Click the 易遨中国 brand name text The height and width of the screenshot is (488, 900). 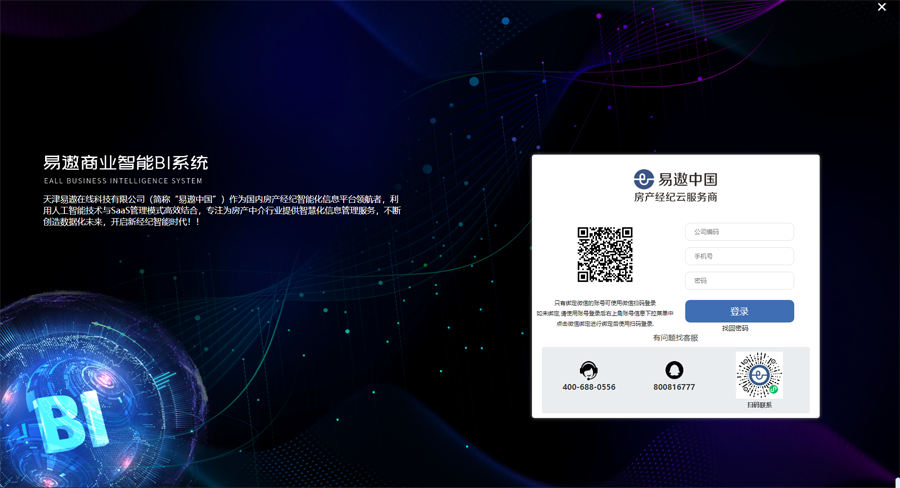(688, 179)
